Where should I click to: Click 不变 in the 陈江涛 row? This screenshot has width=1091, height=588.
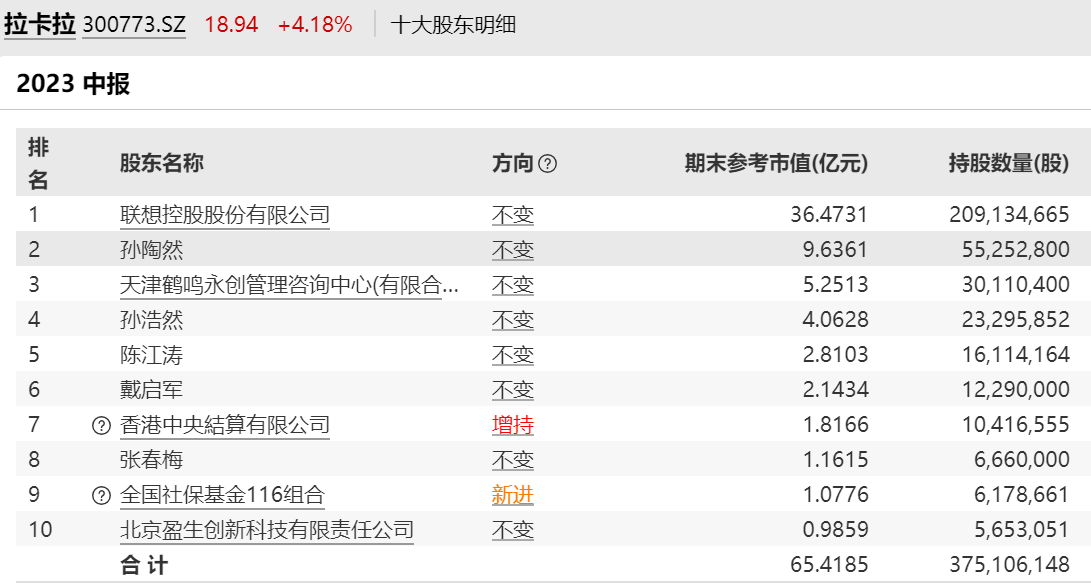point(513,355)
